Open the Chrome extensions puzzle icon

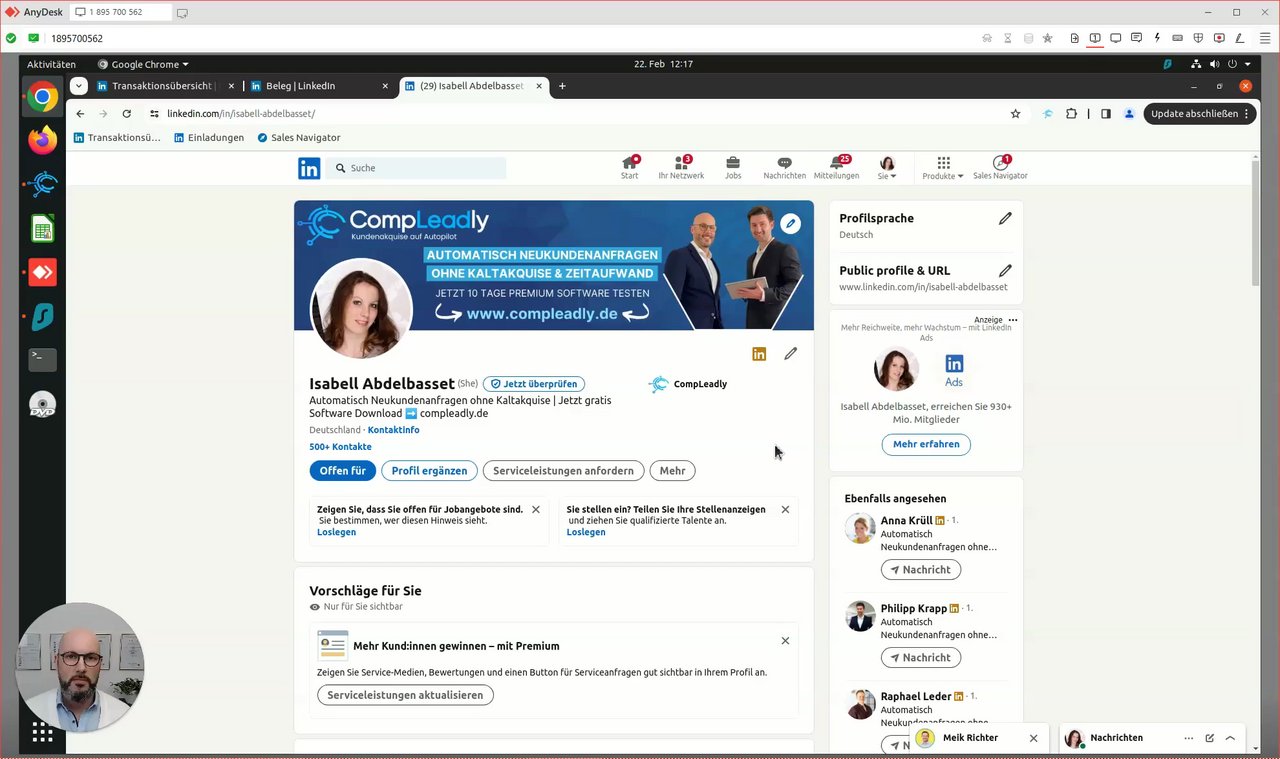coord(1071,114)
